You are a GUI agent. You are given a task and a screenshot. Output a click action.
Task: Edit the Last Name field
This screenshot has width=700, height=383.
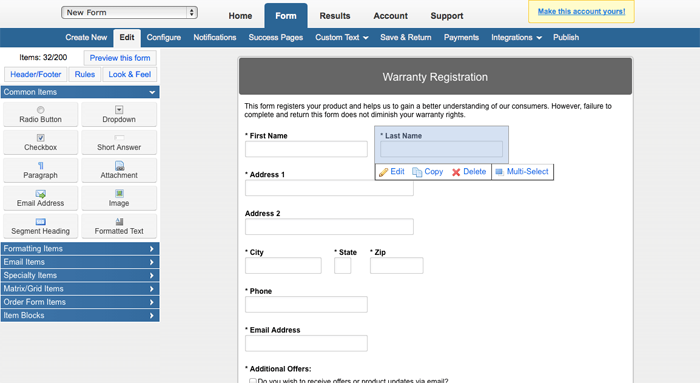pos(392,172)
